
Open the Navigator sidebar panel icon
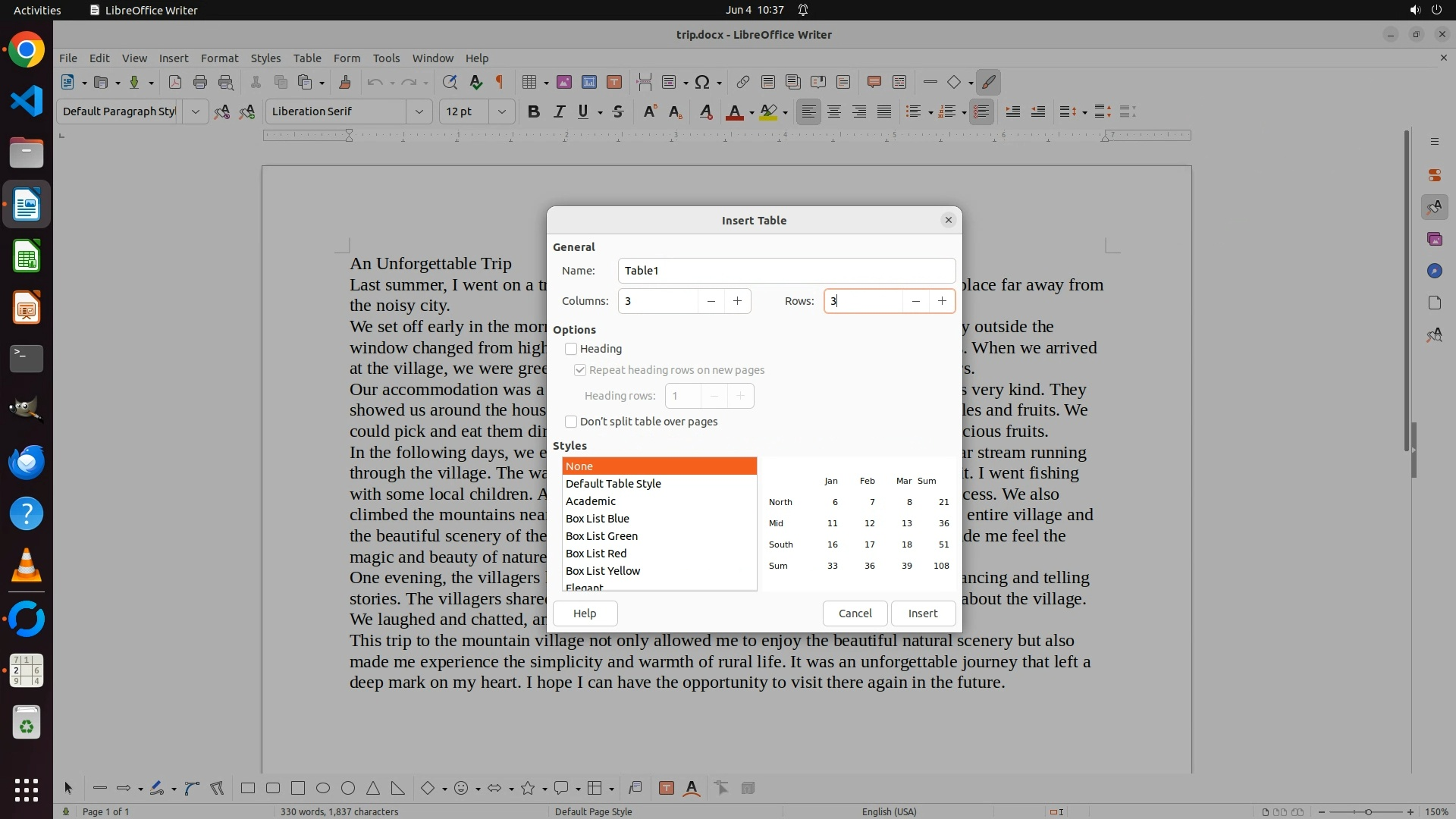point(1434,271)
